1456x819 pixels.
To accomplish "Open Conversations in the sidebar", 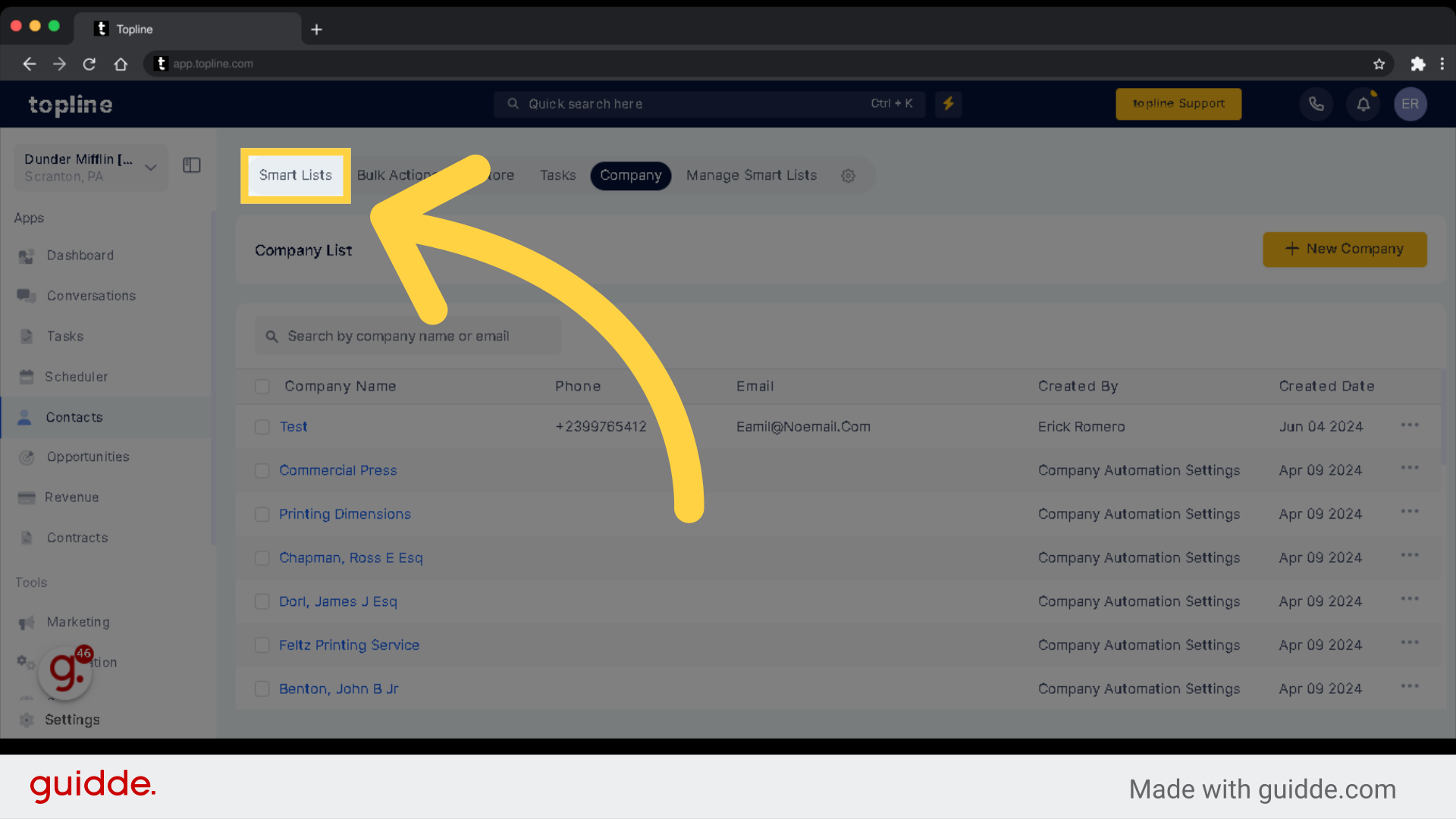I will pyautogui.click(x=91, y=296).
